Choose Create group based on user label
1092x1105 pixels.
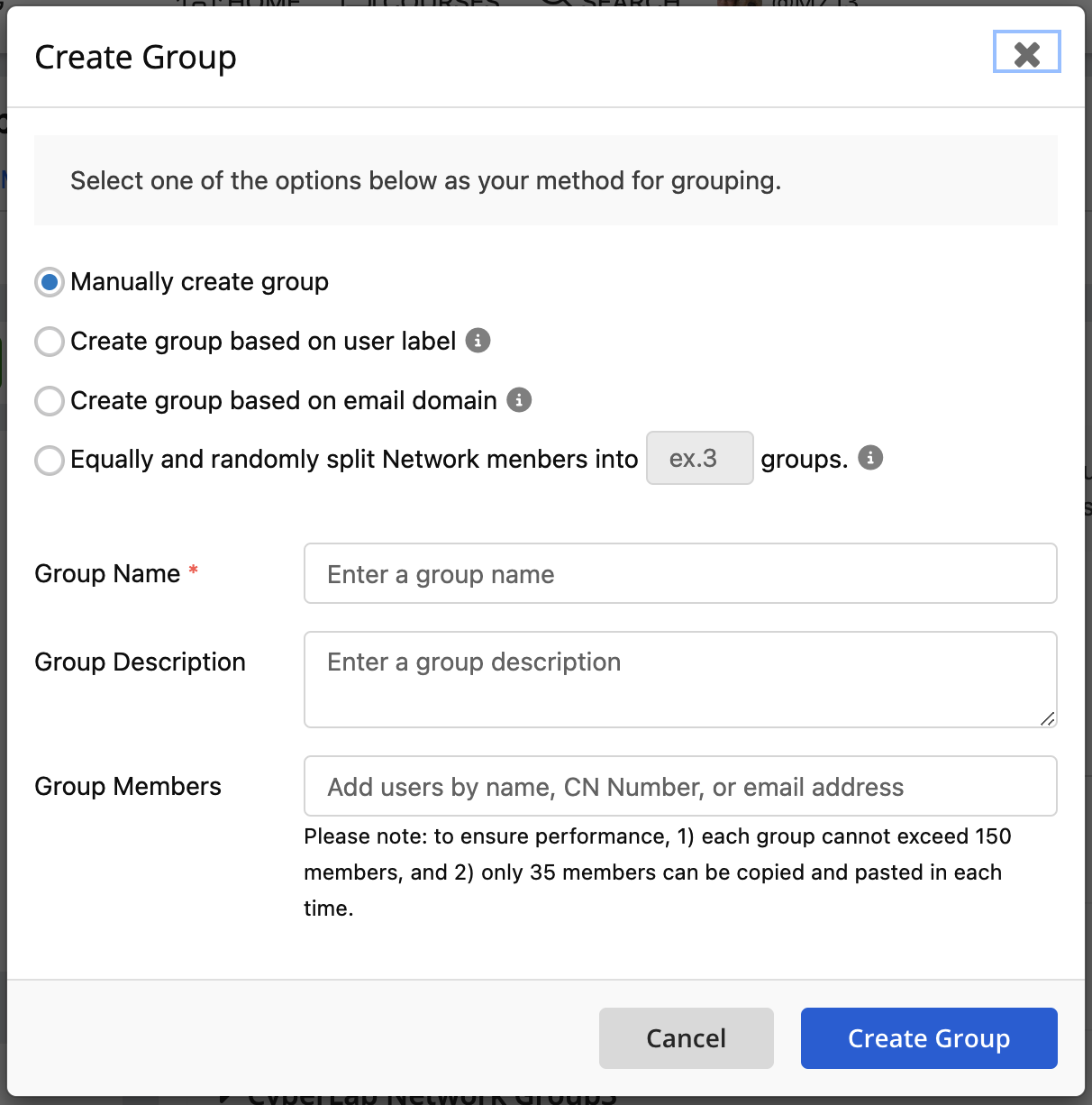[49, 342]
